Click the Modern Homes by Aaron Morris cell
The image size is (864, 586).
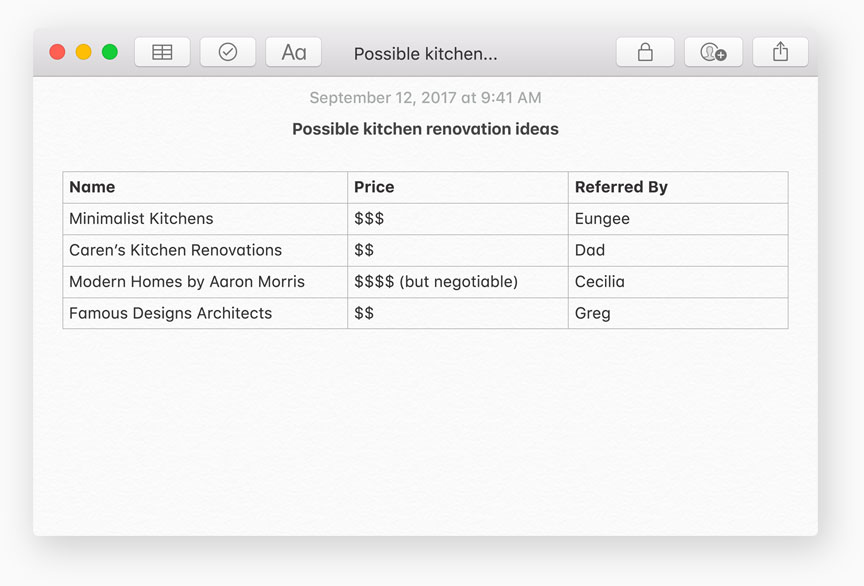coord(205,282)
